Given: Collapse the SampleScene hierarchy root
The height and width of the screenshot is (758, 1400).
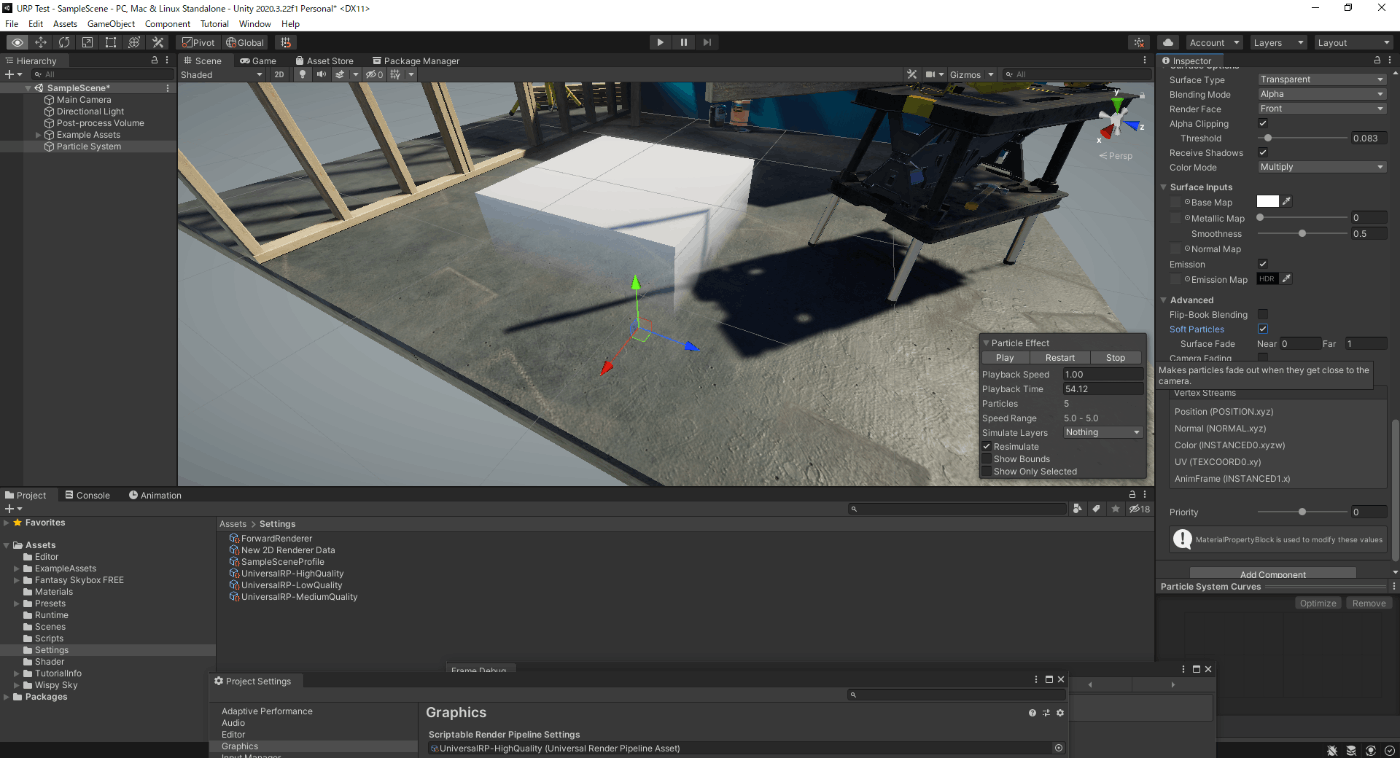Looking at the screenshot, I should point(29,88).
